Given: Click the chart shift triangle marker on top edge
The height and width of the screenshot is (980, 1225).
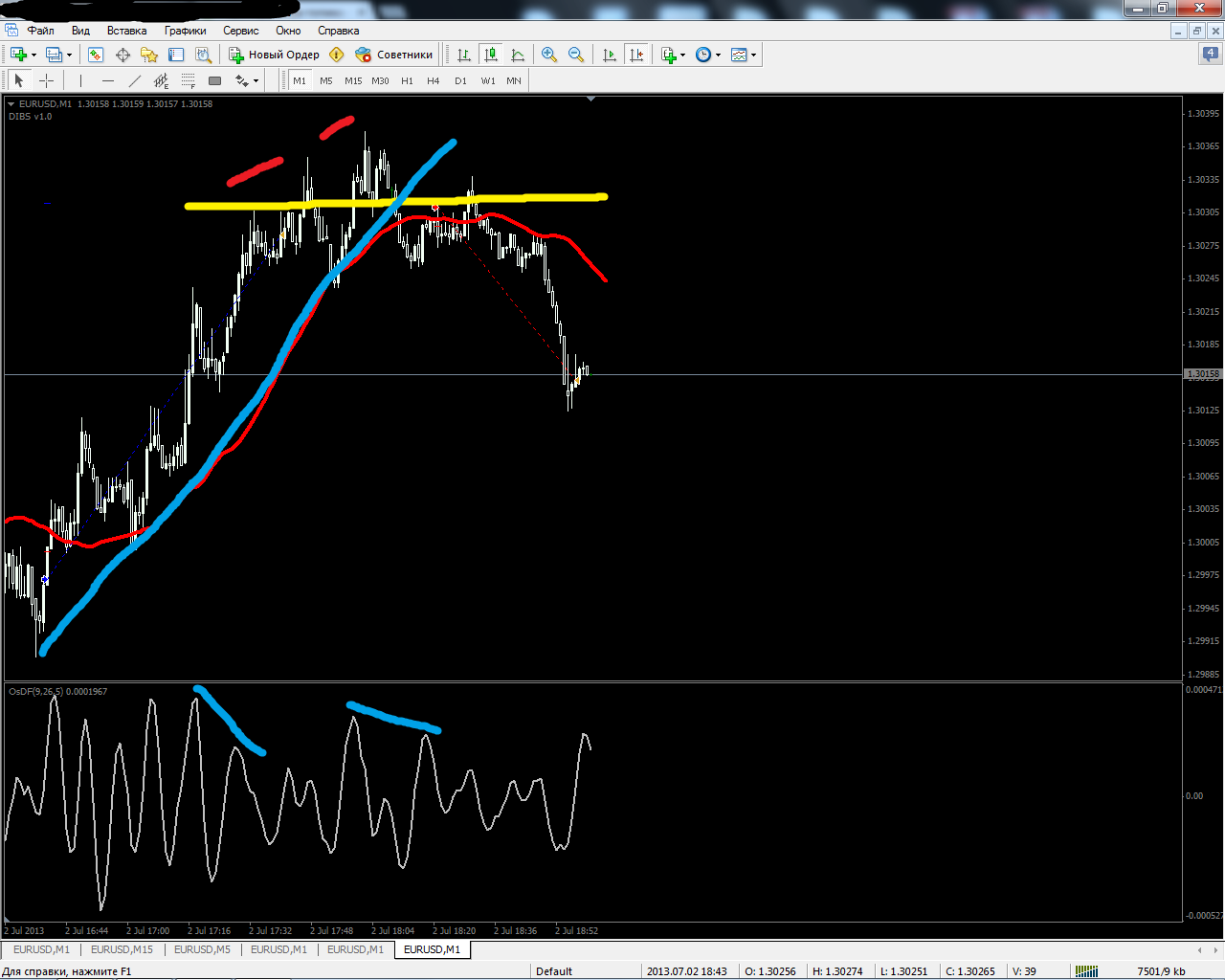Looking at the screenshot, I should pos(590,99).
